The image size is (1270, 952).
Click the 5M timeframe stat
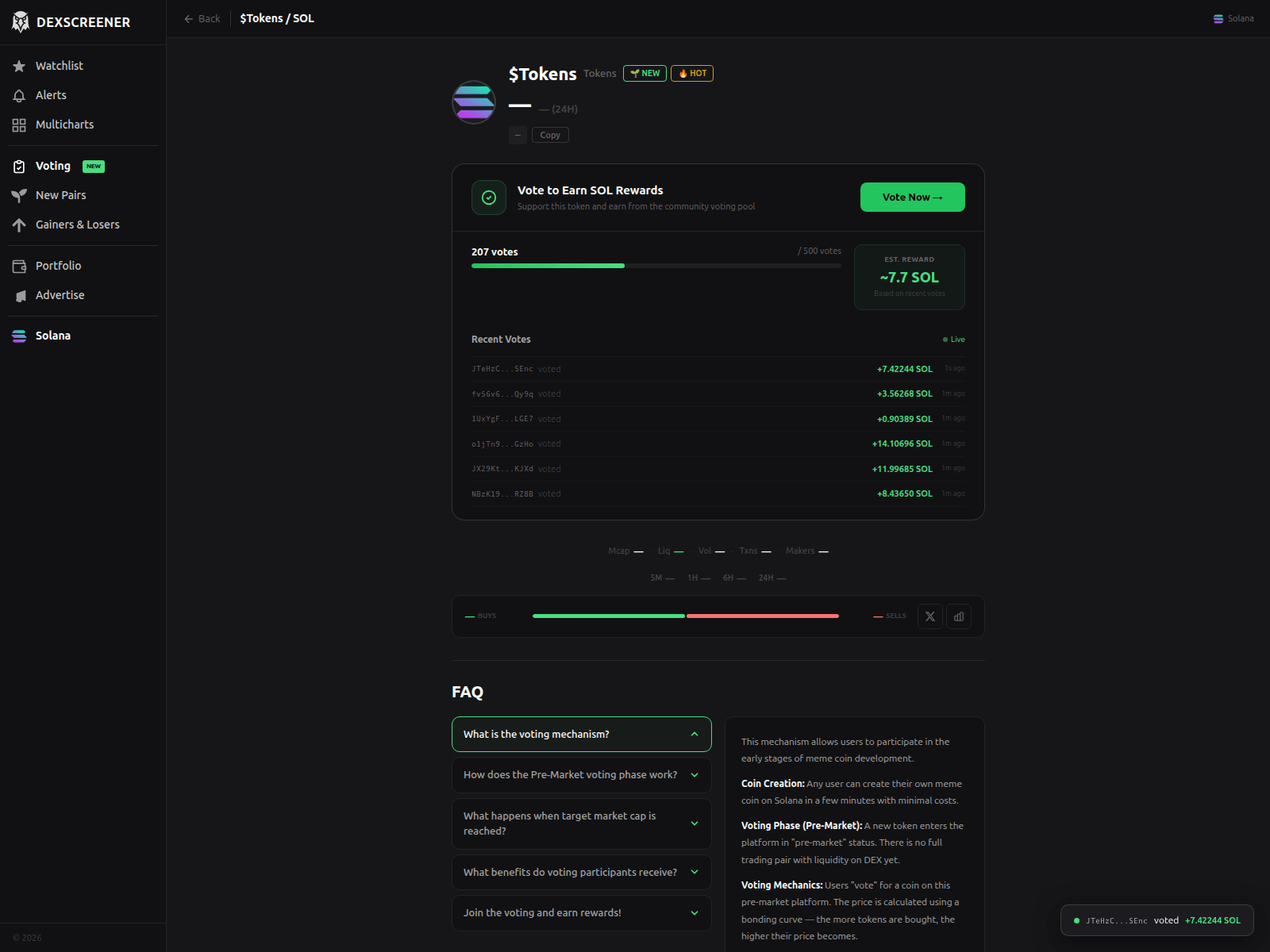(662, 578)
